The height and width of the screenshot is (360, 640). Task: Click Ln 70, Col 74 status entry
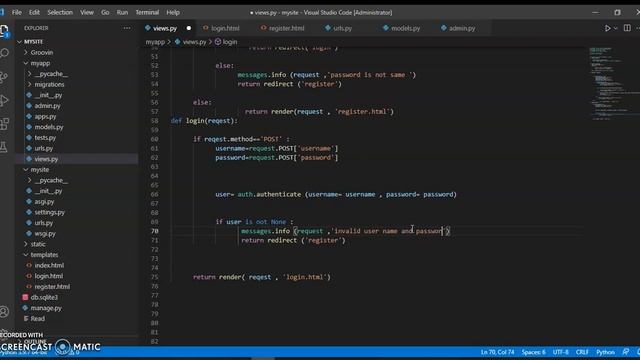pyautogui.click(x=497, y=352)
